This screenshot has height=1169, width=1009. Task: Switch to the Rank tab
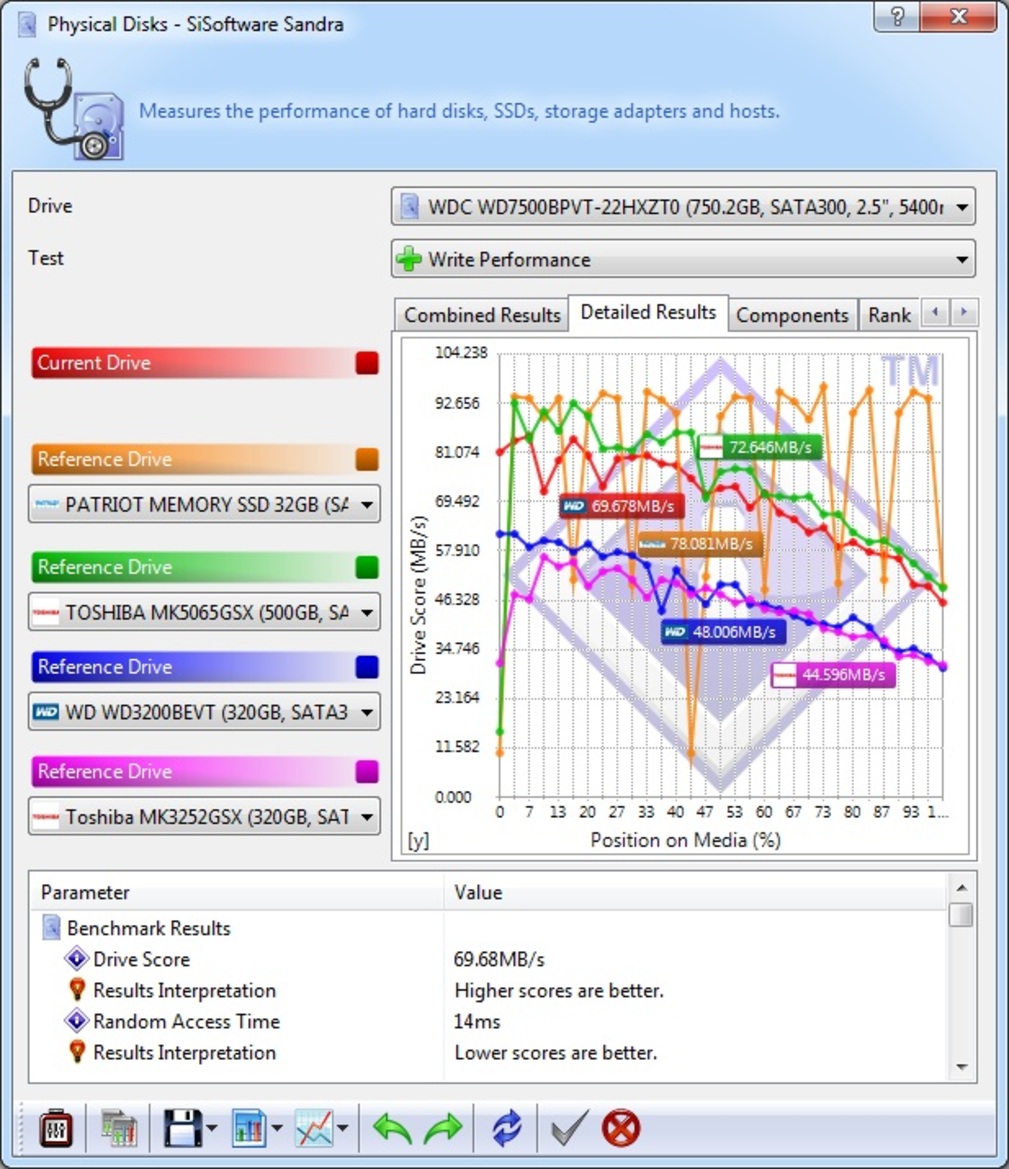pos(889,315)
